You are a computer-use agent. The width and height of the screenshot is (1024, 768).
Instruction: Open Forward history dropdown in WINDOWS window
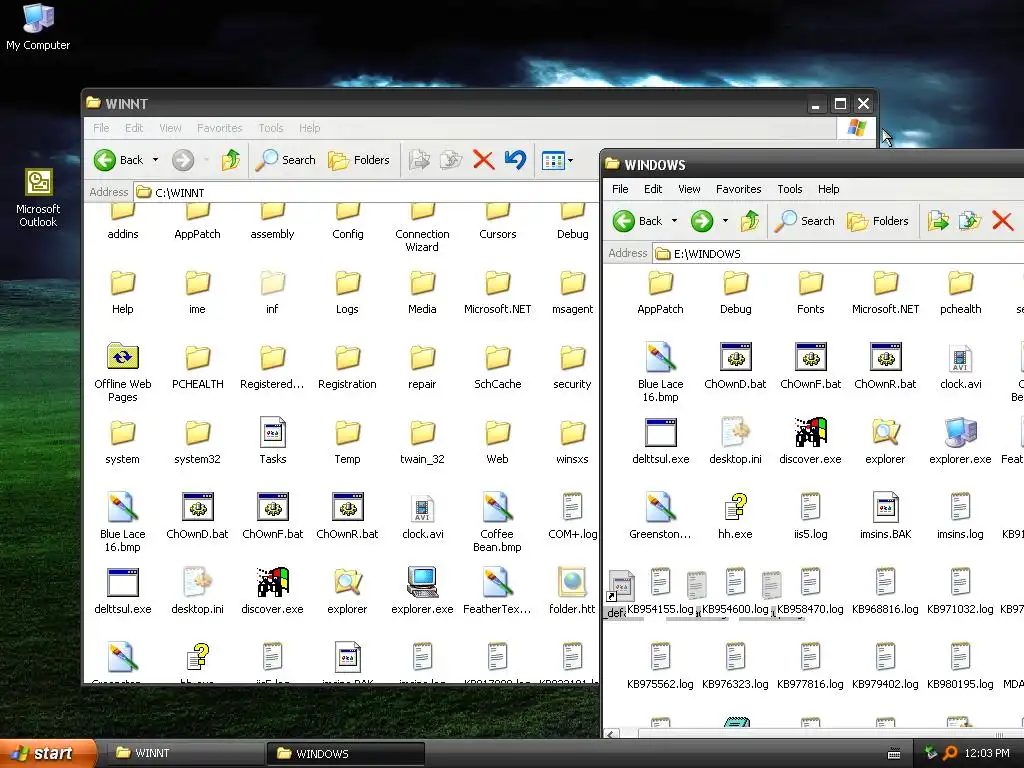pyautogui.click(x=725, y=221)
